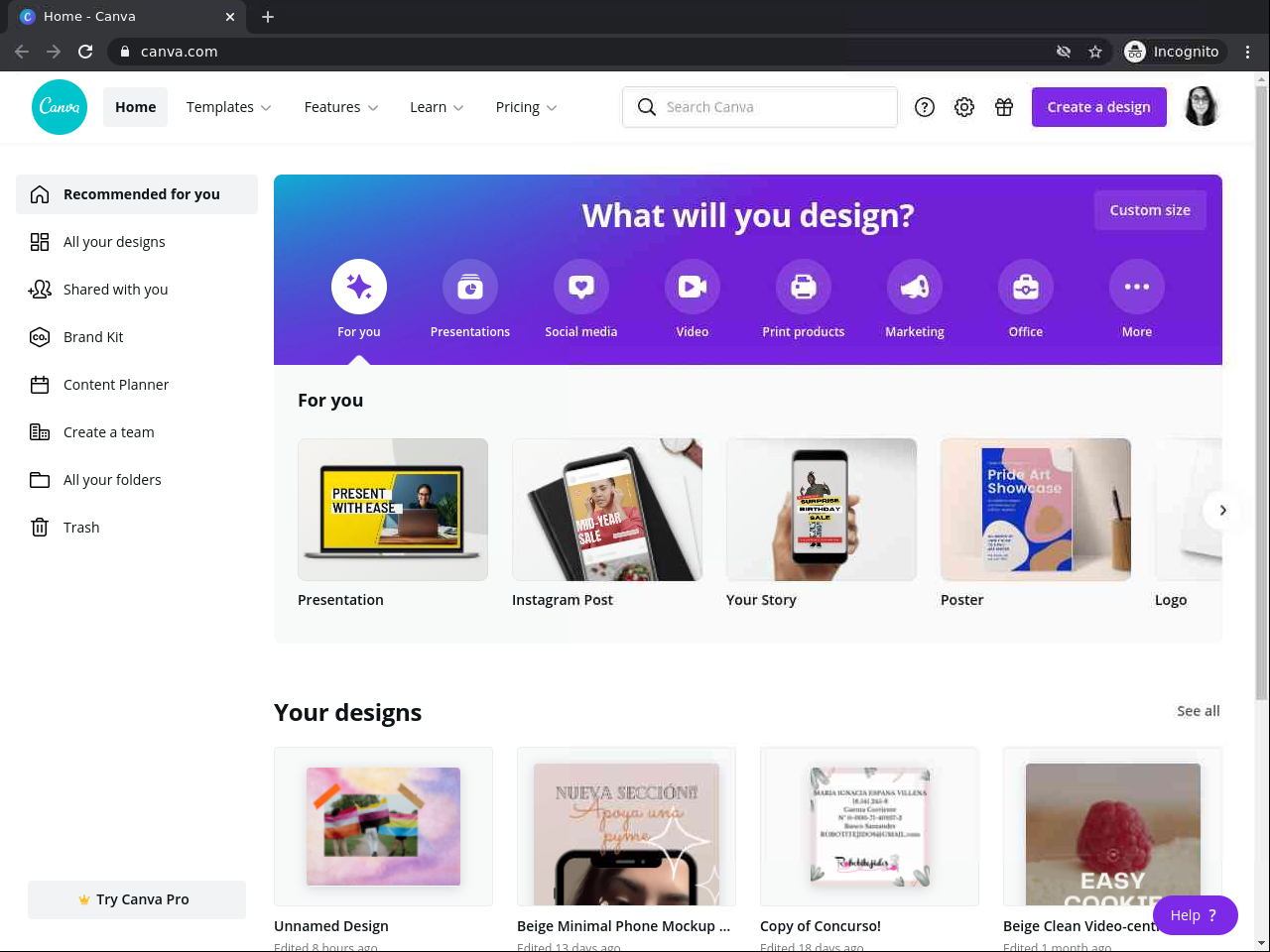This screenshot has width=1270, height=952.
Task: Bookmark this page with the star icon
Action: 1095,52
